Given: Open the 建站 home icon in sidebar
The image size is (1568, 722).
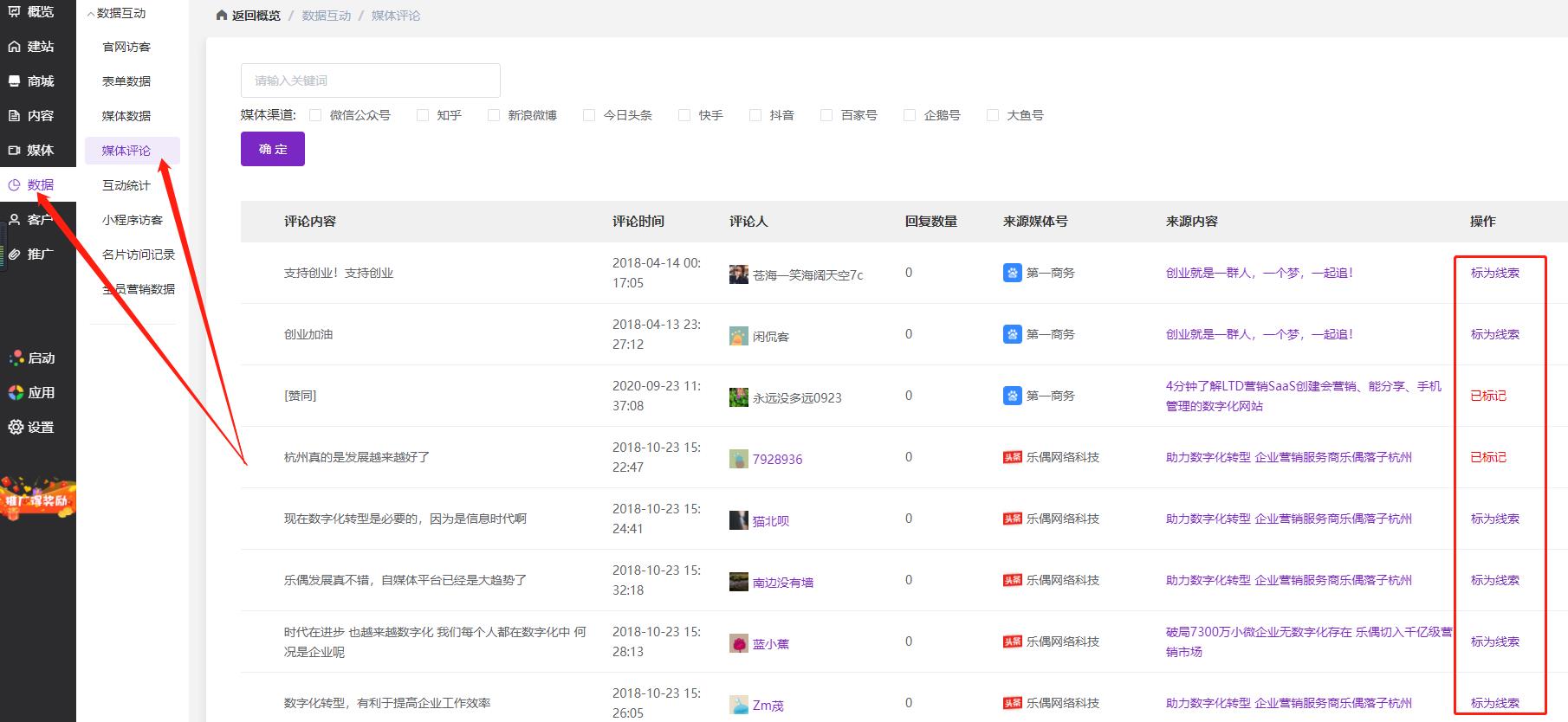Looking at the screenshot, I should point(14,47).
